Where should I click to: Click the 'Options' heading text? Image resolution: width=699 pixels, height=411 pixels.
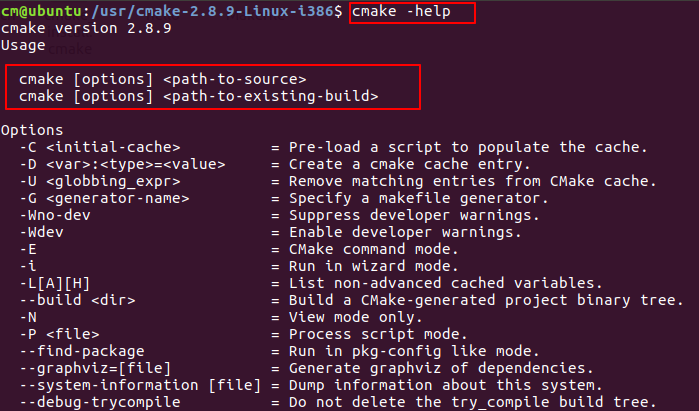pyautogui.click(x=32, y=130)
